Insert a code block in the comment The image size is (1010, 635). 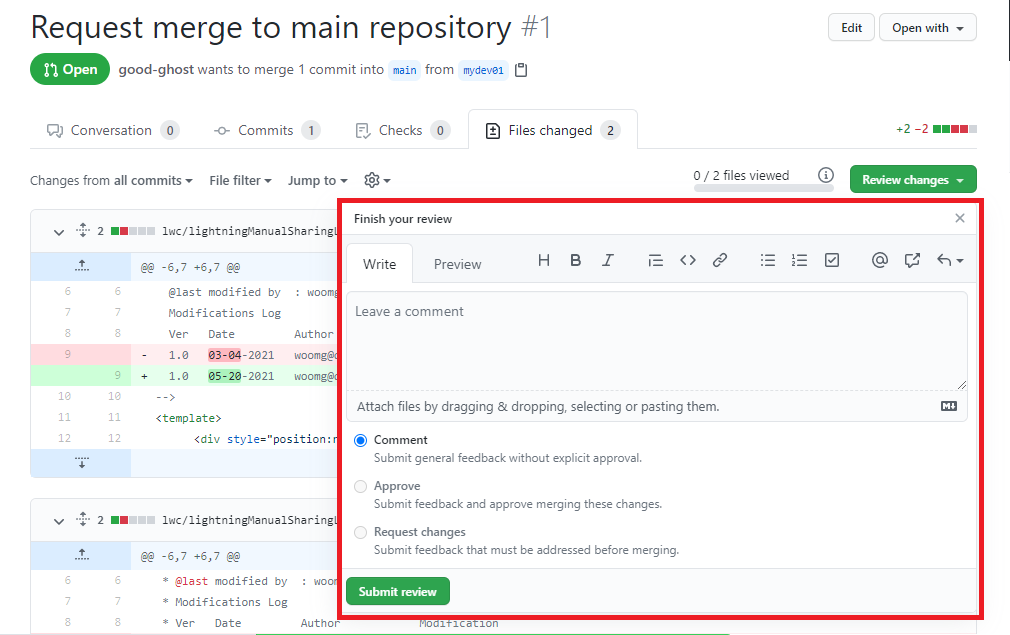tap(687, 260)
